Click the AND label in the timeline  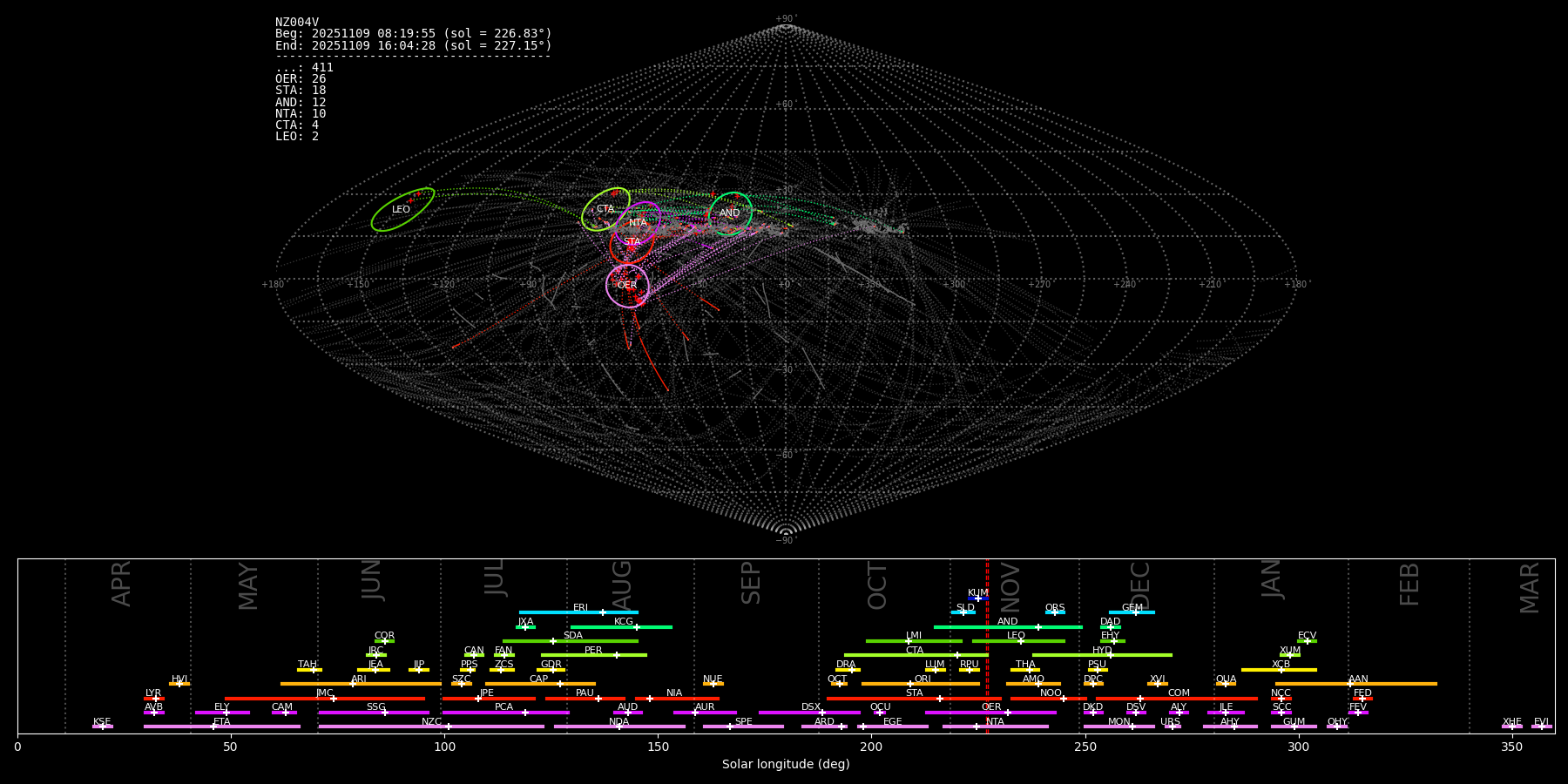pyautogui.click(x=1007, y=622)
